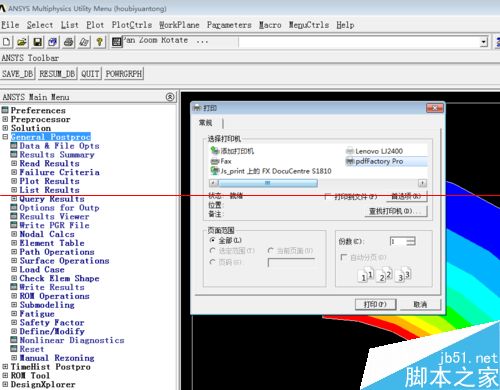
Task: Click the Open ANSYS File icon
Action: (22, 42)
